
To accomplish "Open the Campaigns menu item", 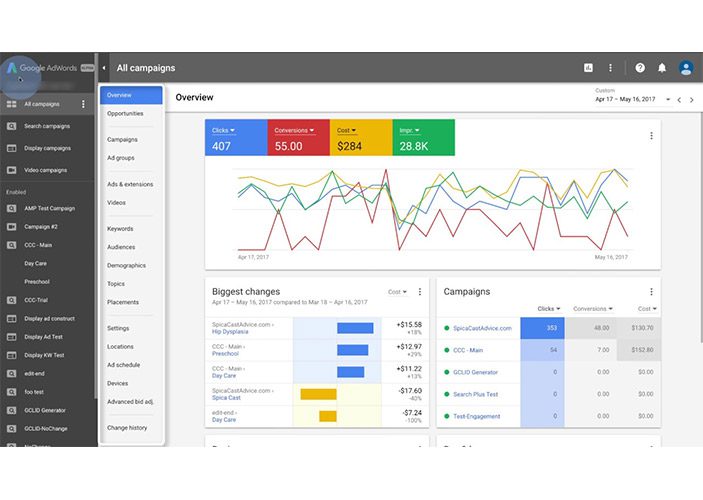I will (122, 139).
